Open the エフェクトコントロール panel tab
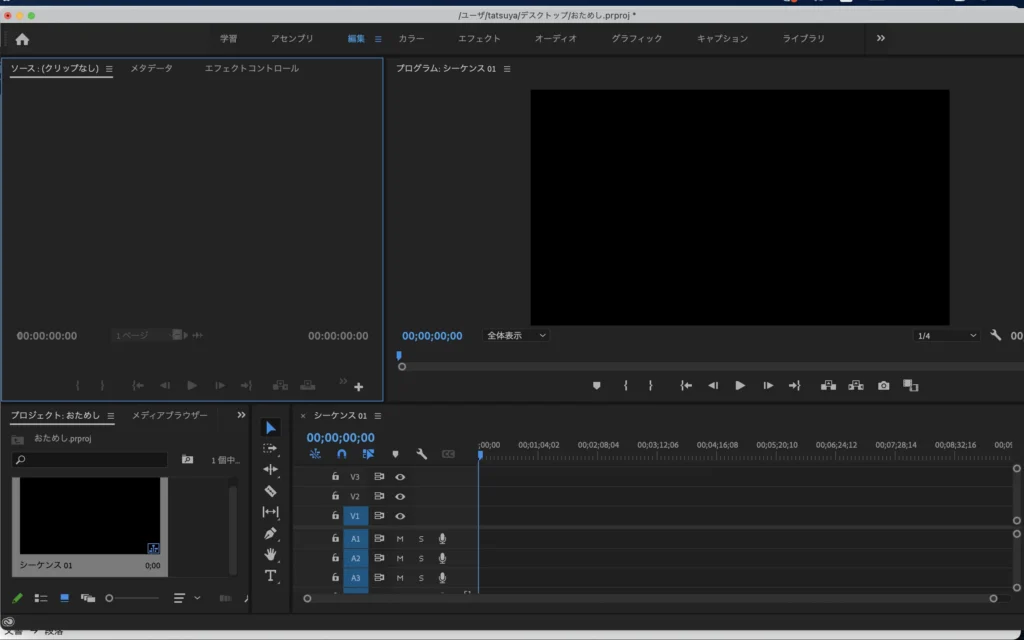1024x640 pixels. tap(251, 69)
